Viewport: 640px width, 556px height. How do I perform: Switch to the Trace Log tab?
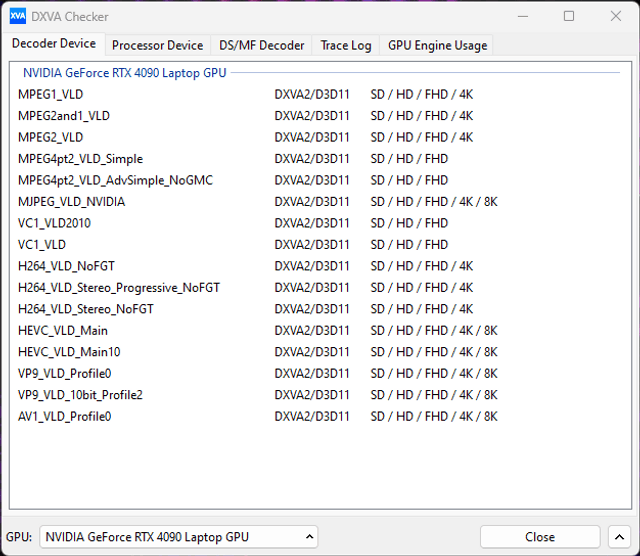coord(346,45)
